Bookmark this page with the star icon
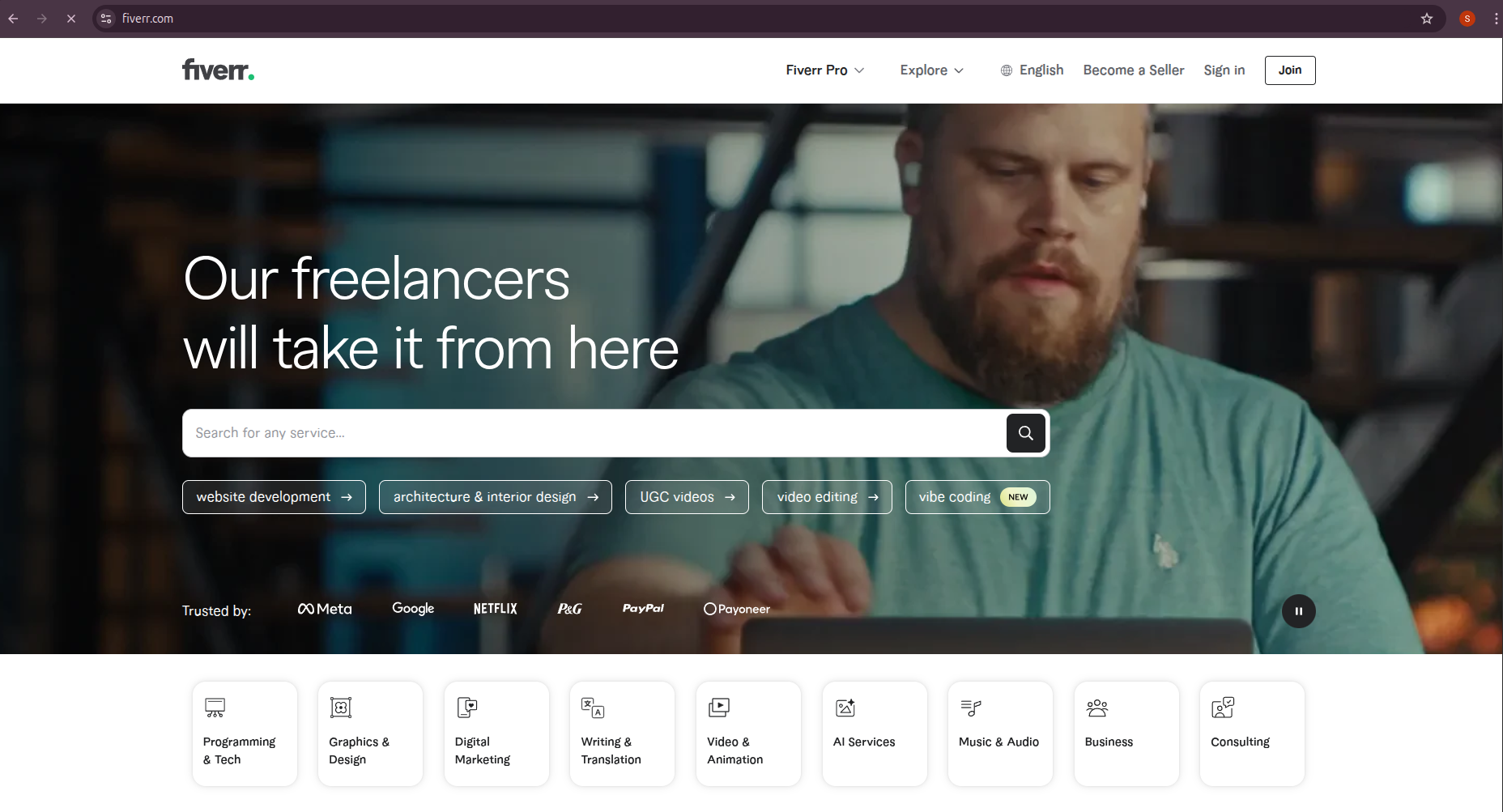This screenshot has width=1503, height=812. click(1427, 19)
